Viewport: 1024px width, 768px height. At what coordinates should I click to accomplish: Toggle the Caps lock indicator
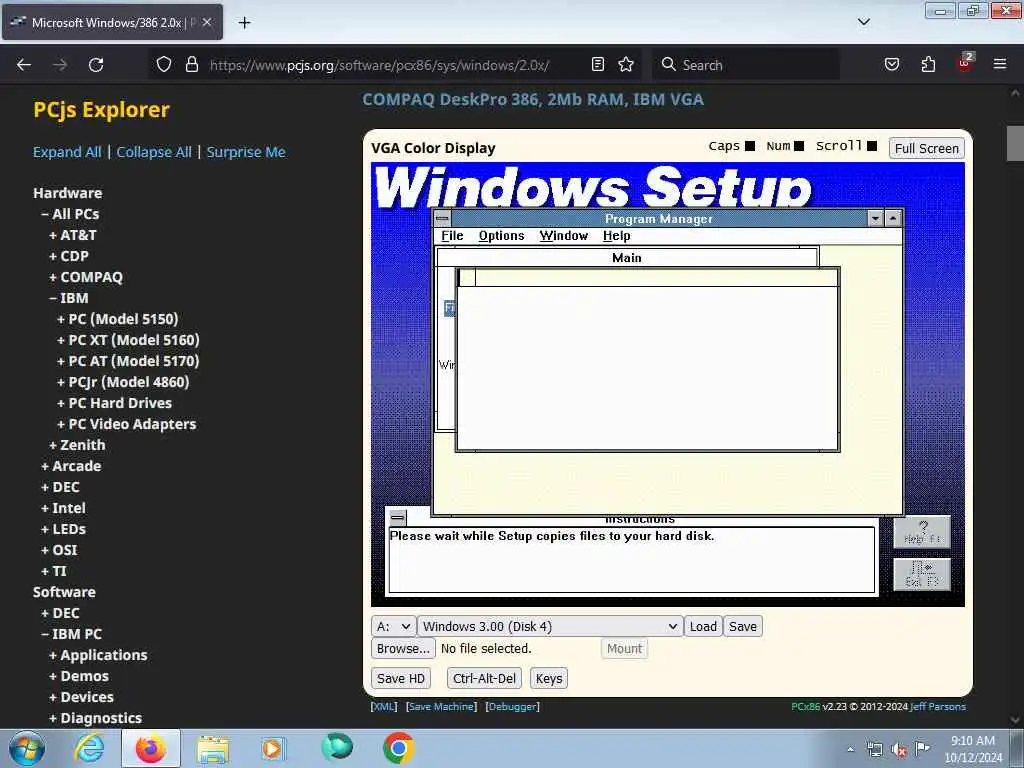click(750, 146)
